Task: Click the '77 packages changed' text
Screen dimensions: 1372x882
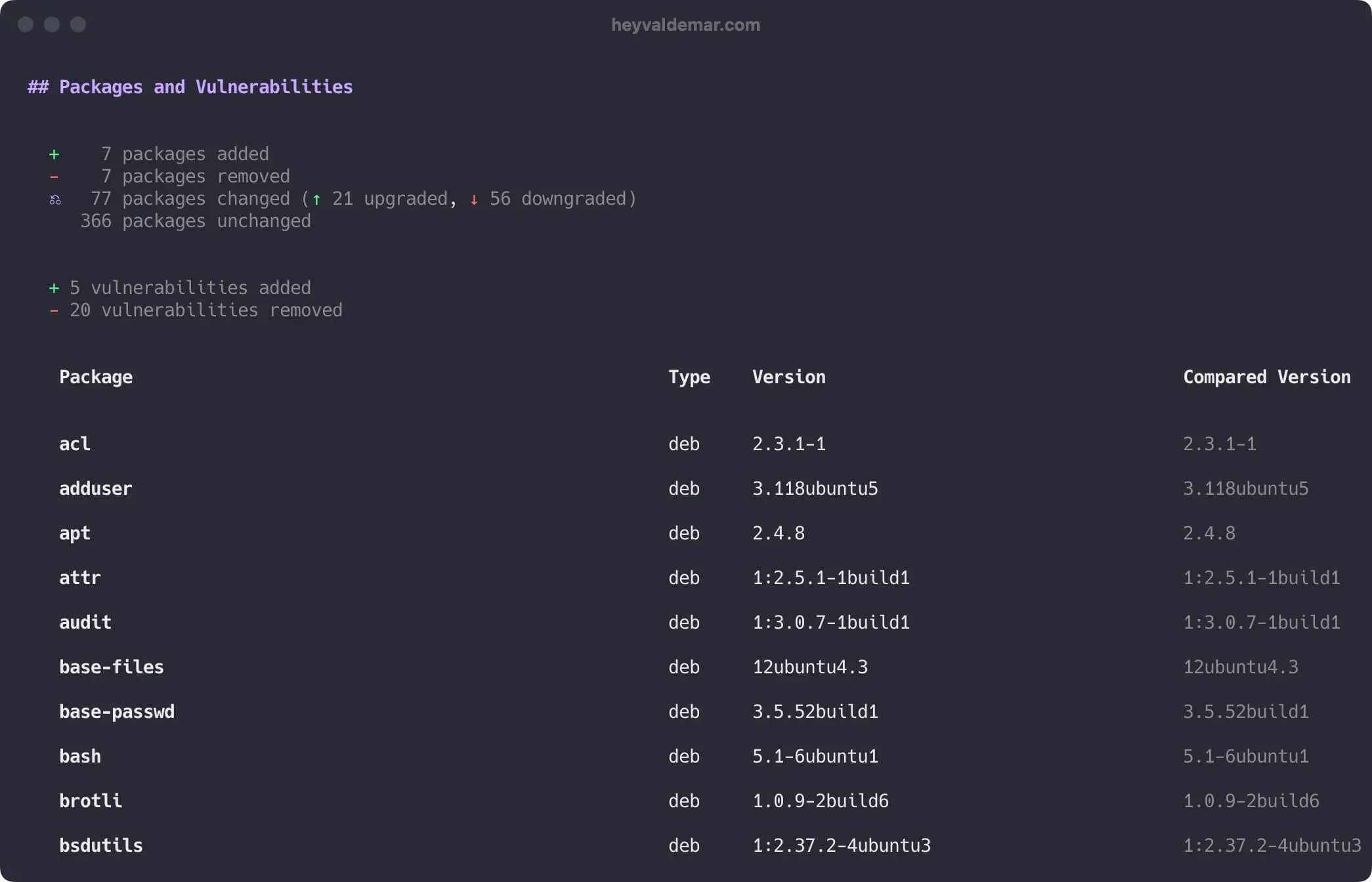Action: coord(190,199)
